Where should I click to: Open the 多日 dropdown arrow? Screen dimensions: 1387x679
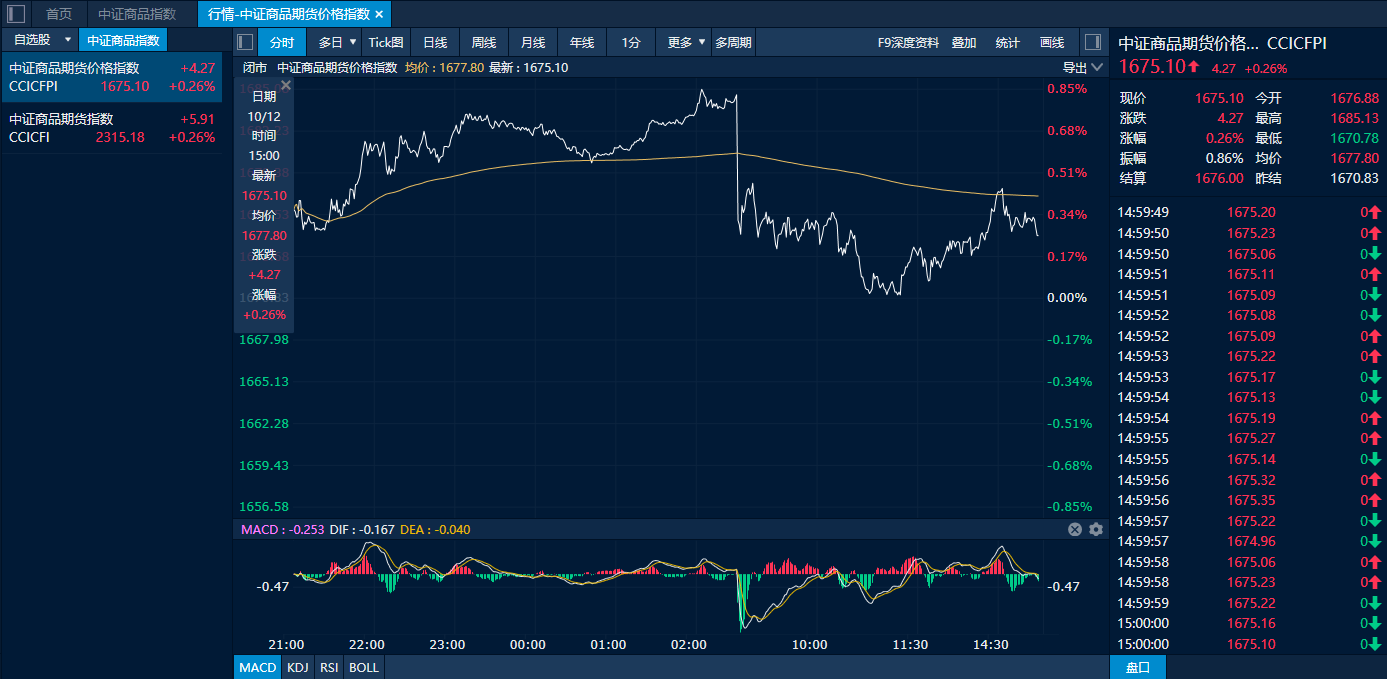coord(353,42)
